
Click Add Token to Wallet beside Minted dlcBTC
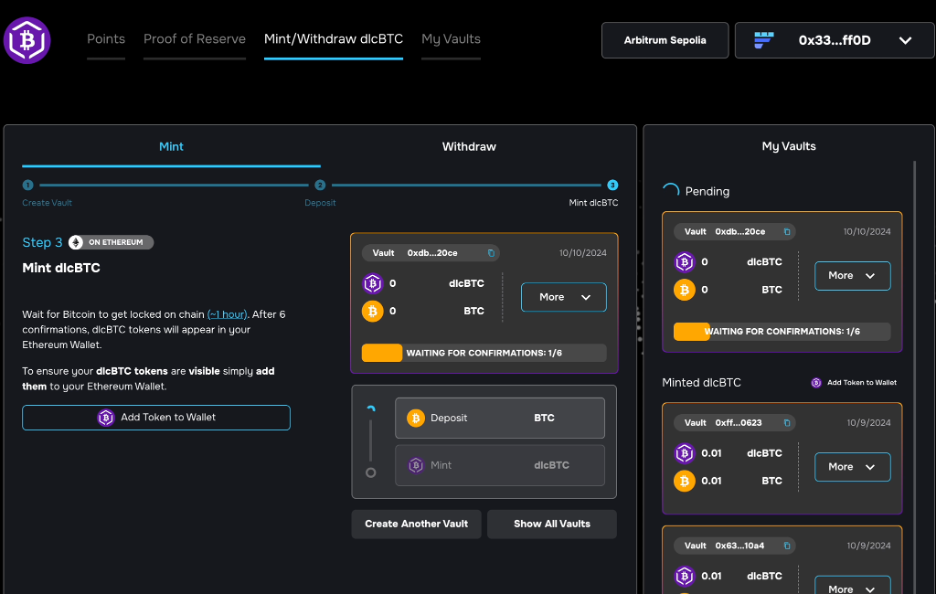854,383
